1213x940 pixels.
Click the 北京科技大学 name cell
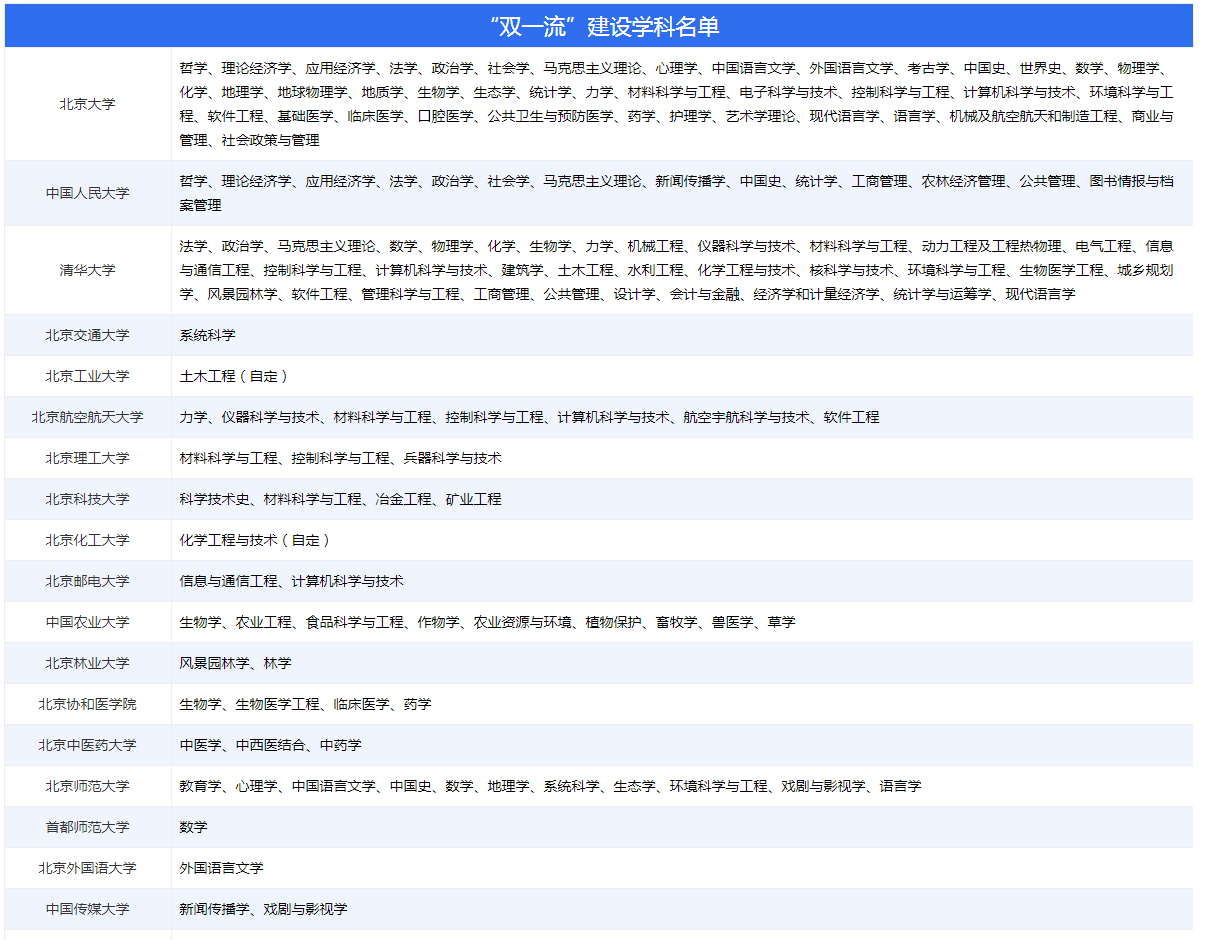[87, 499]
